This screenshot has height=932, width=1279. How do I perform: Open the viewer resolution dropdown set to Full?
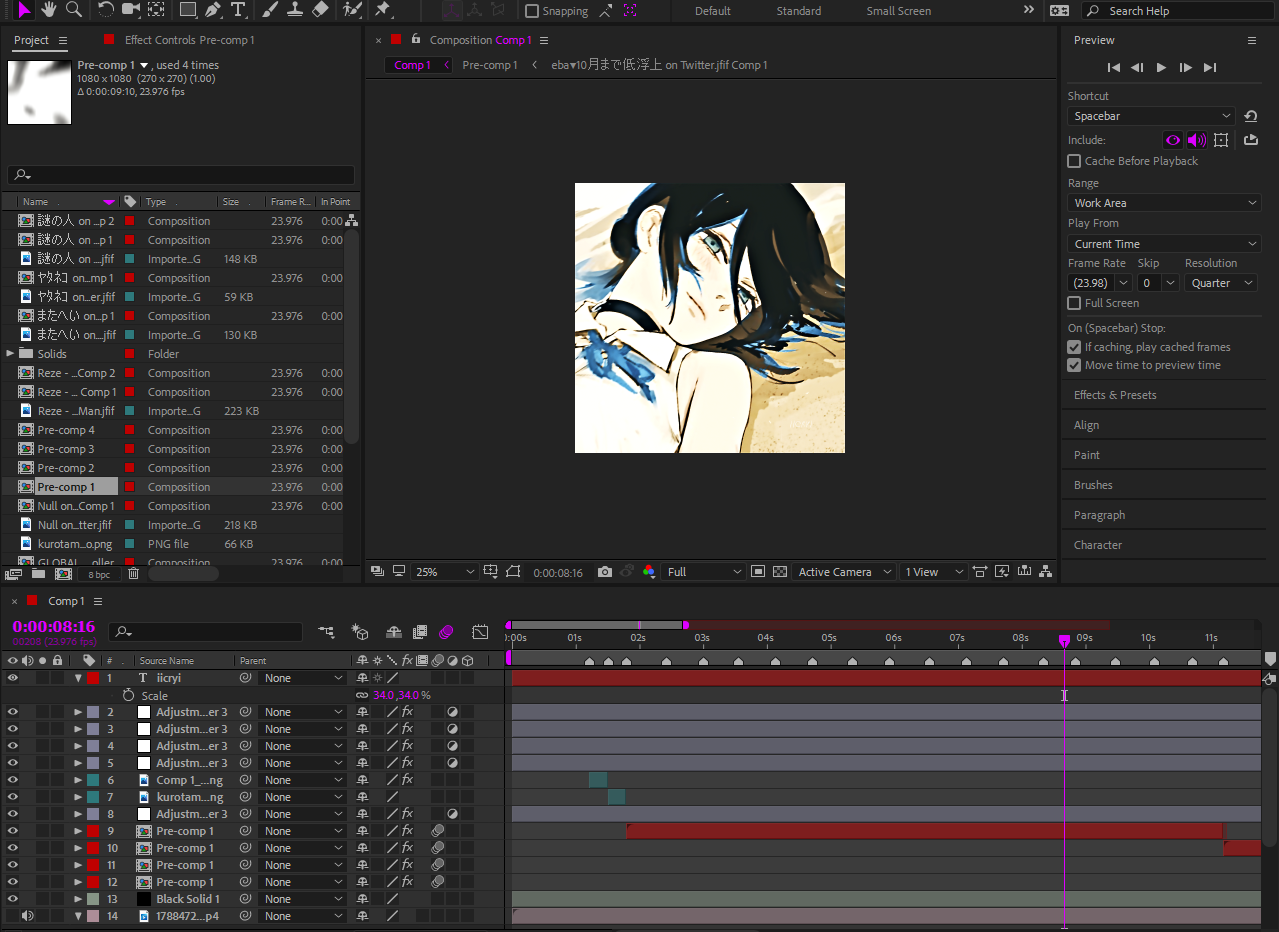pos(705,572)
